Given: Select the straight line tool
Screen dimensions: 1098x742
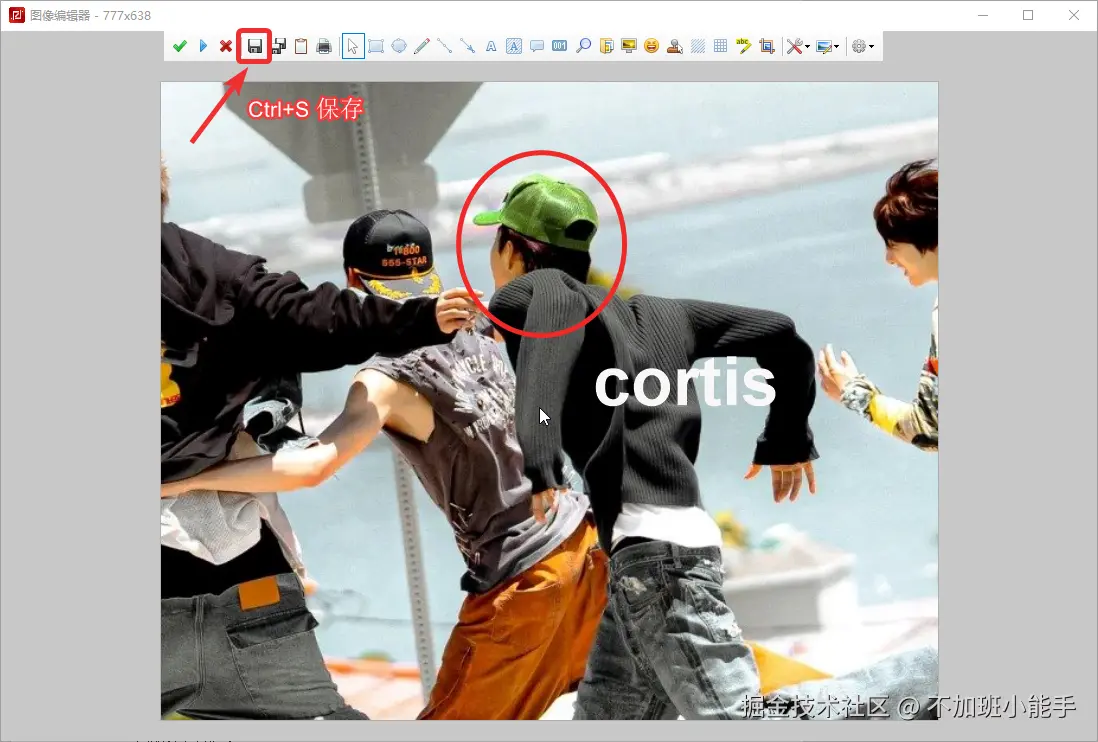Looking at the screenshot, I should [444, 46].
